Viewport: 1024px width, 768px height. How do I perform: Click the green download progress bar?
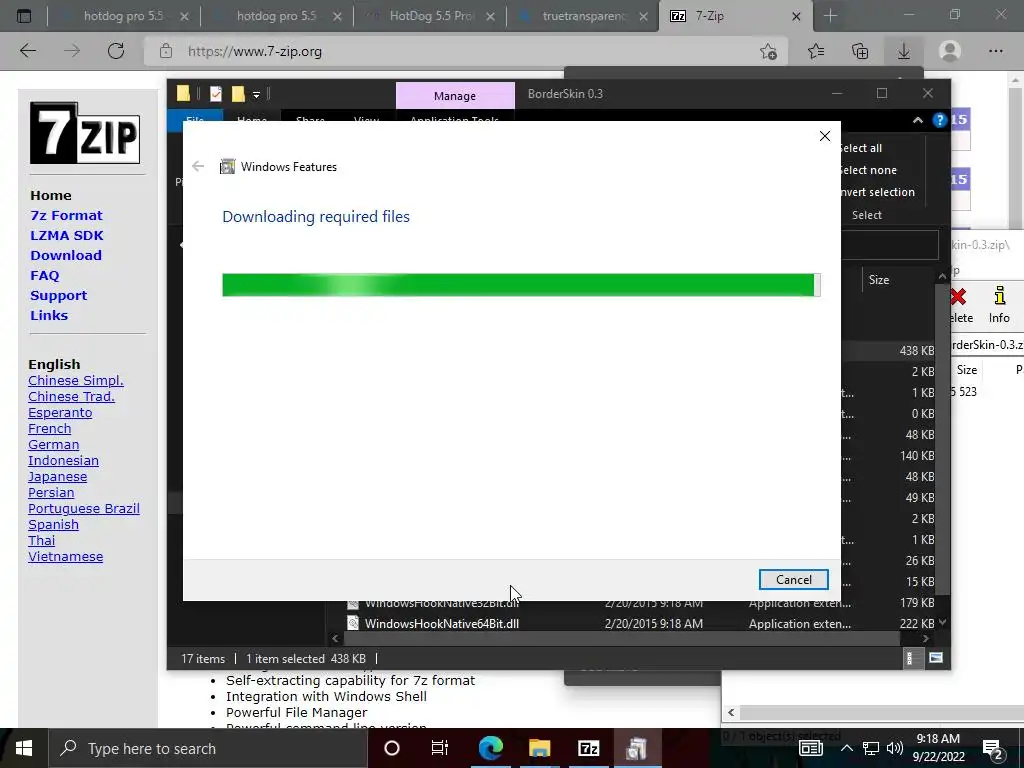pos(521,285)
